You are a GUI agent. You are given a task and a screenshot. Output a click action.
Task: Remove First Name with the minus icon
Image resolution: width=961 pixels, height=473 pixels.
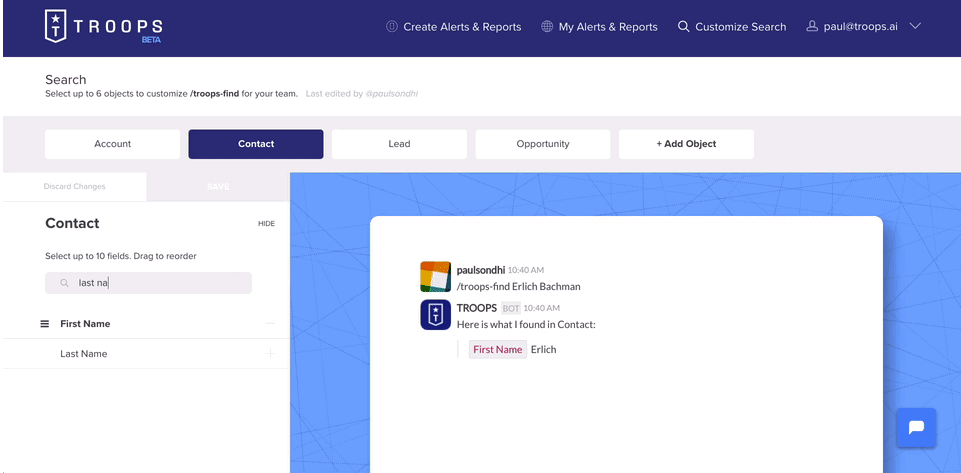(270, 324)
